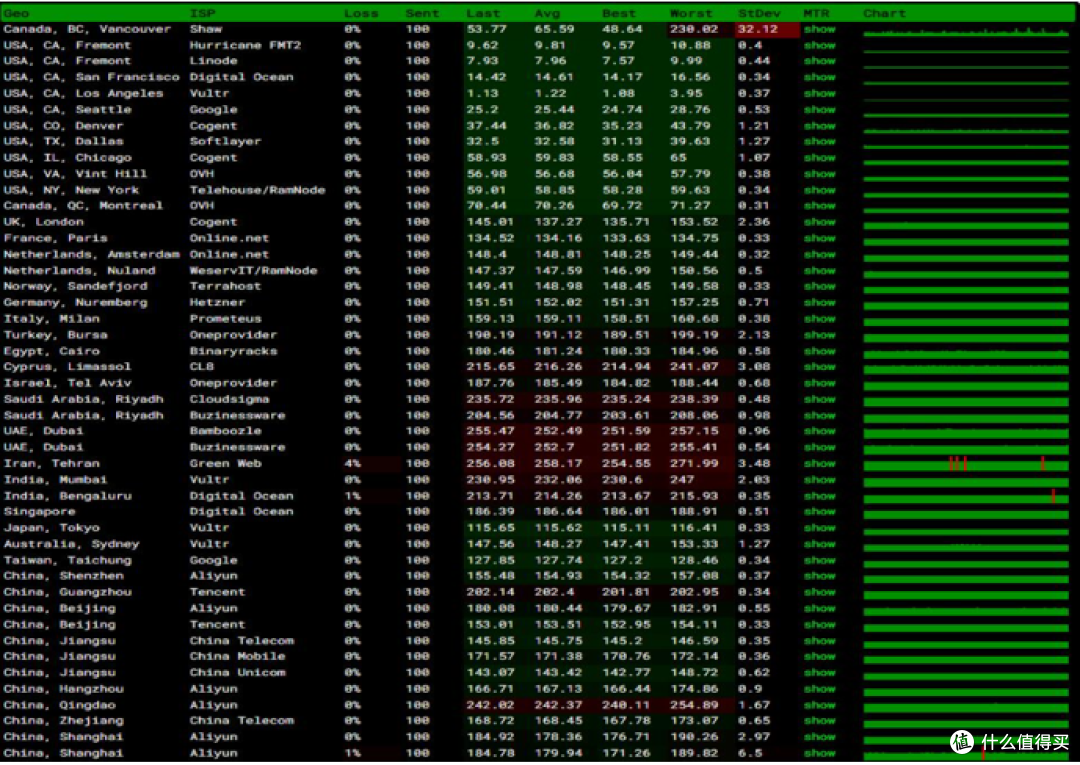Image resolution: width=1080 pixels, height=765 pixels.
Task: Open the show link for Germany, Nuremberg
Action: pyautogui.click(x=820, y=302)
